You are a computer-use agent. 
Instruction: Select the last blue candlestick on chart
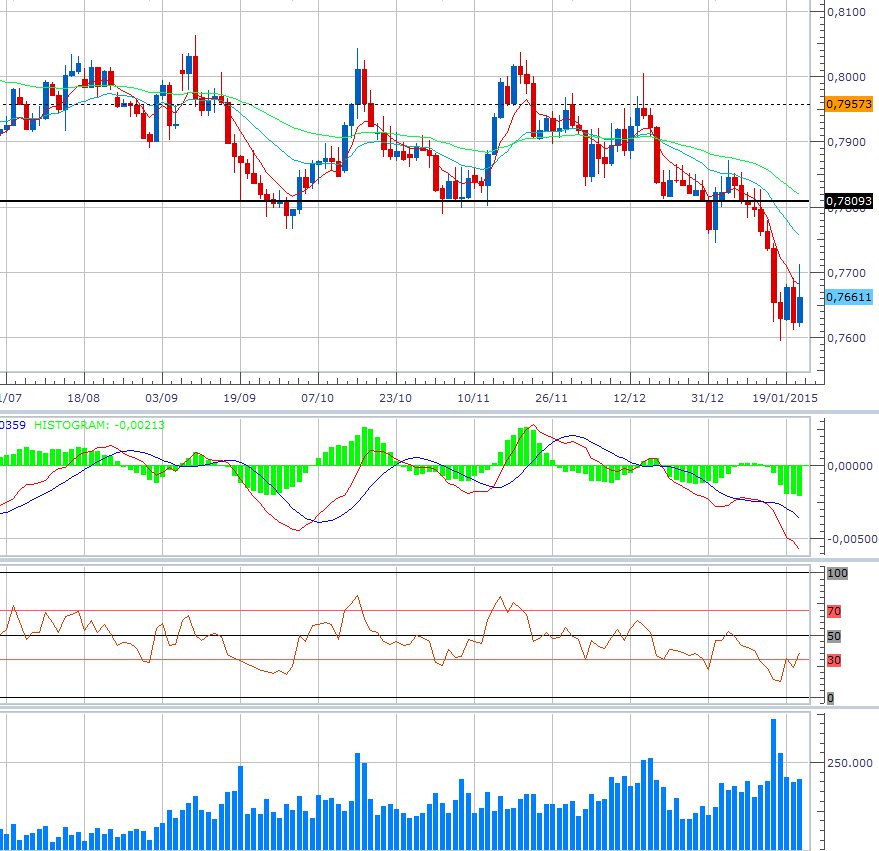[799, 301]
